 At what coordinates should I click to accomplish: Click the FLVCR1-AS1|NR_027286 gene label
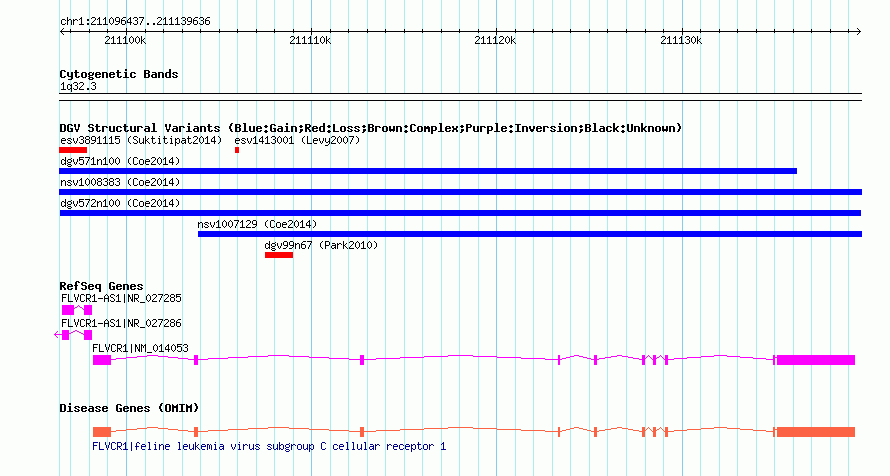(121, 323)
